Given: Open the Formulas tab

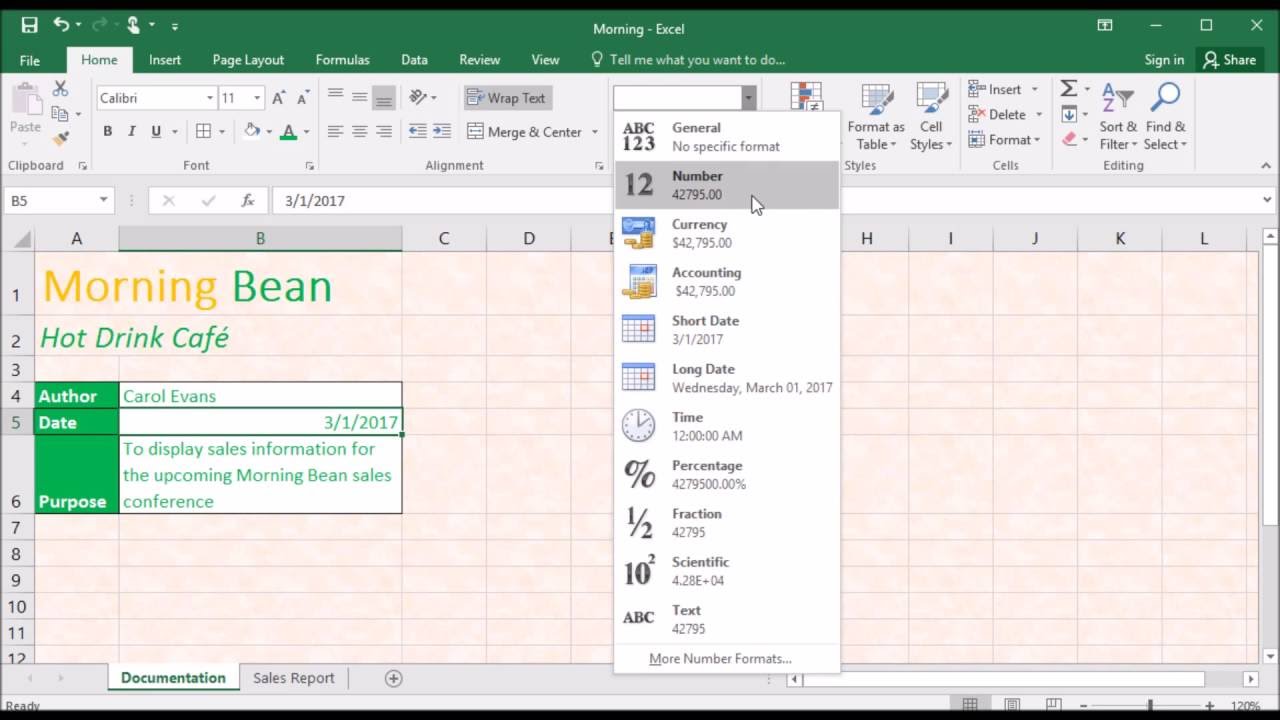Looking at the screenshot, I should 342,60.
